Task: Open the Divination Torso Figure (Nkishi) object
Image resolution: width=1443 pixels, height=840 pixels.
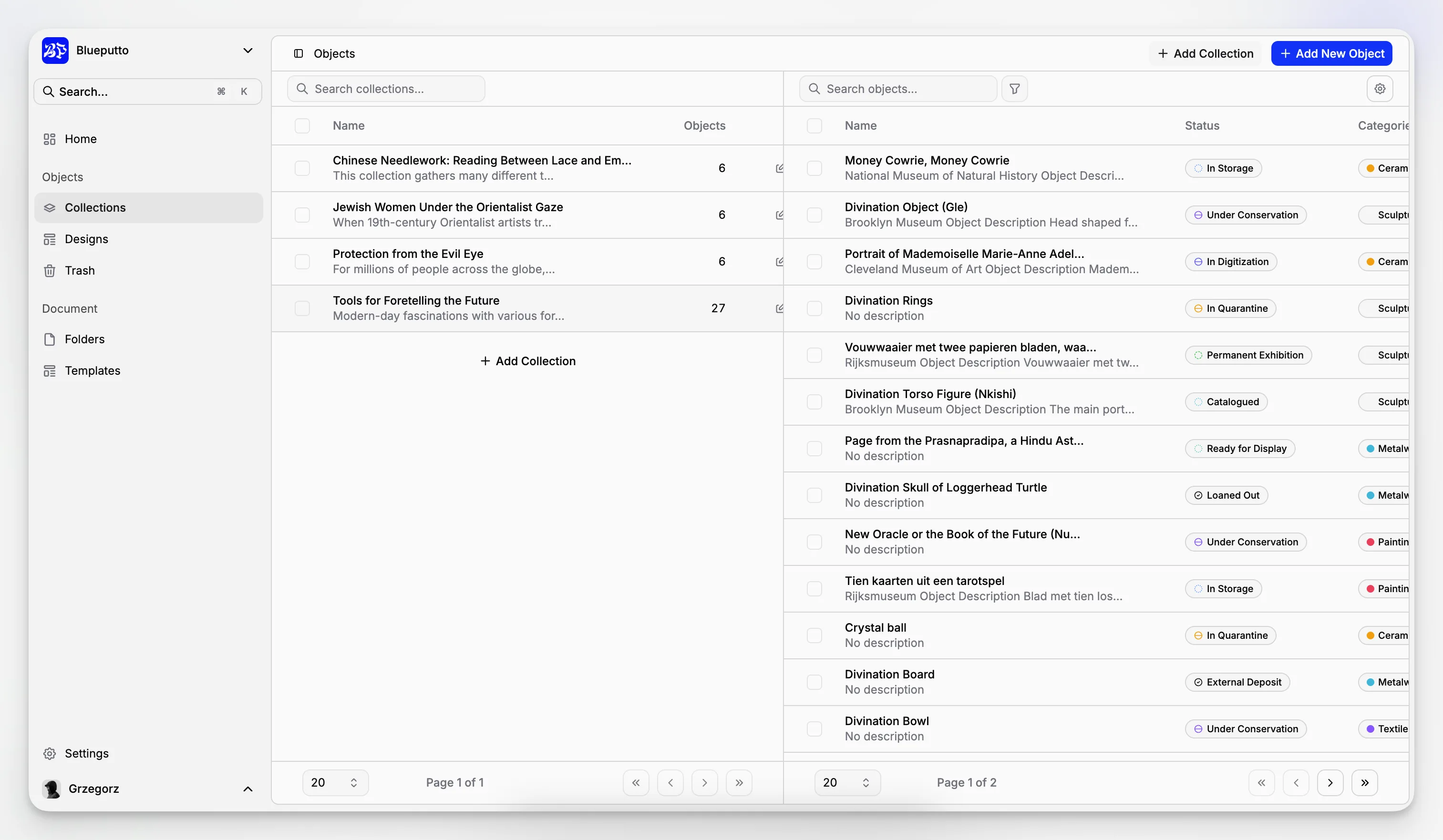Action: (x=930, y=395)
